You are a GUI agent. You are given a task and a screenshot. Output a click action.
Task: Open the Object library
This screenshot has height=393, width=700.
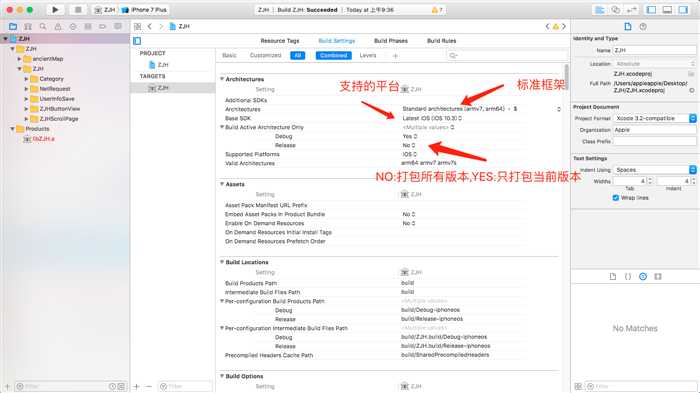pos(643,276)
